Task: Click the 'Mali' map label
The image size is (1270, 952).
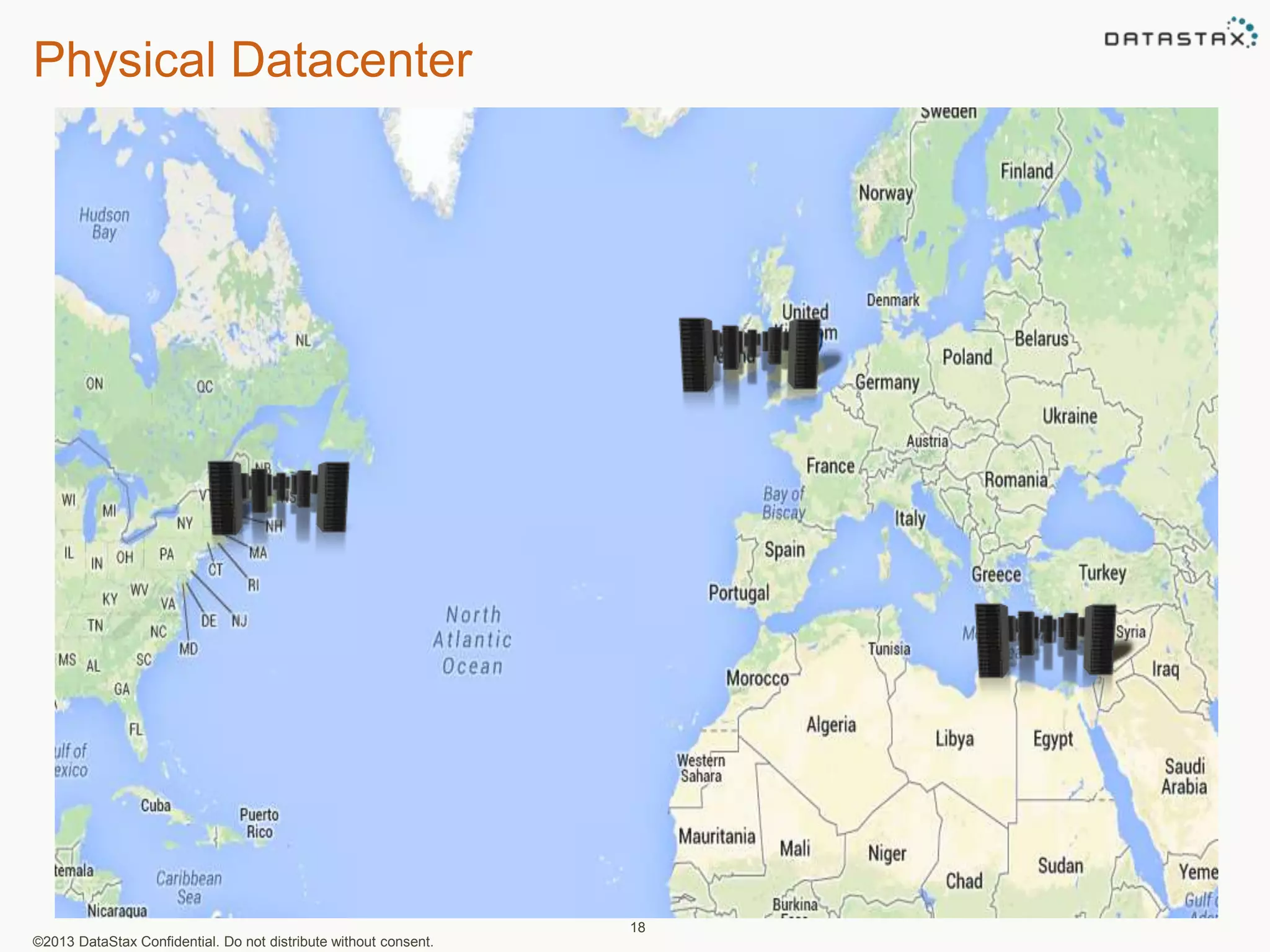Action: 795,848
